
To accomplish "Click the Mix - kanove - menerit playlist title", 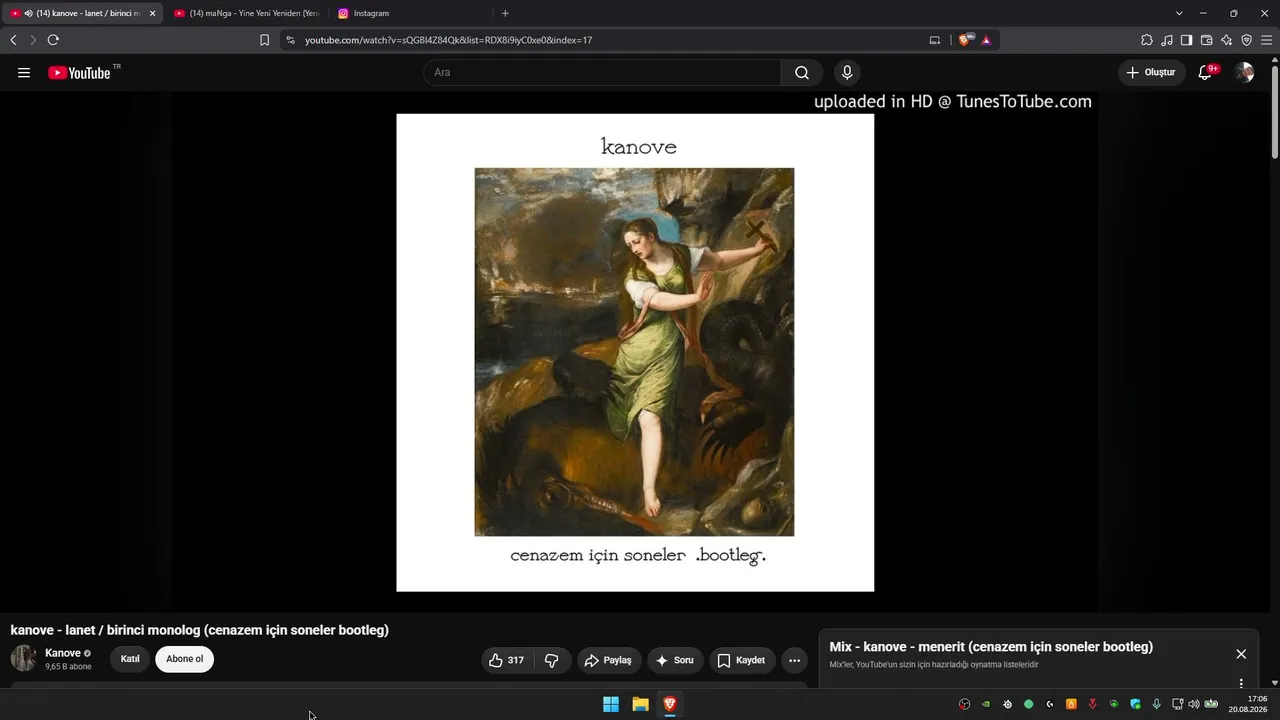I will tap(991, 647).
